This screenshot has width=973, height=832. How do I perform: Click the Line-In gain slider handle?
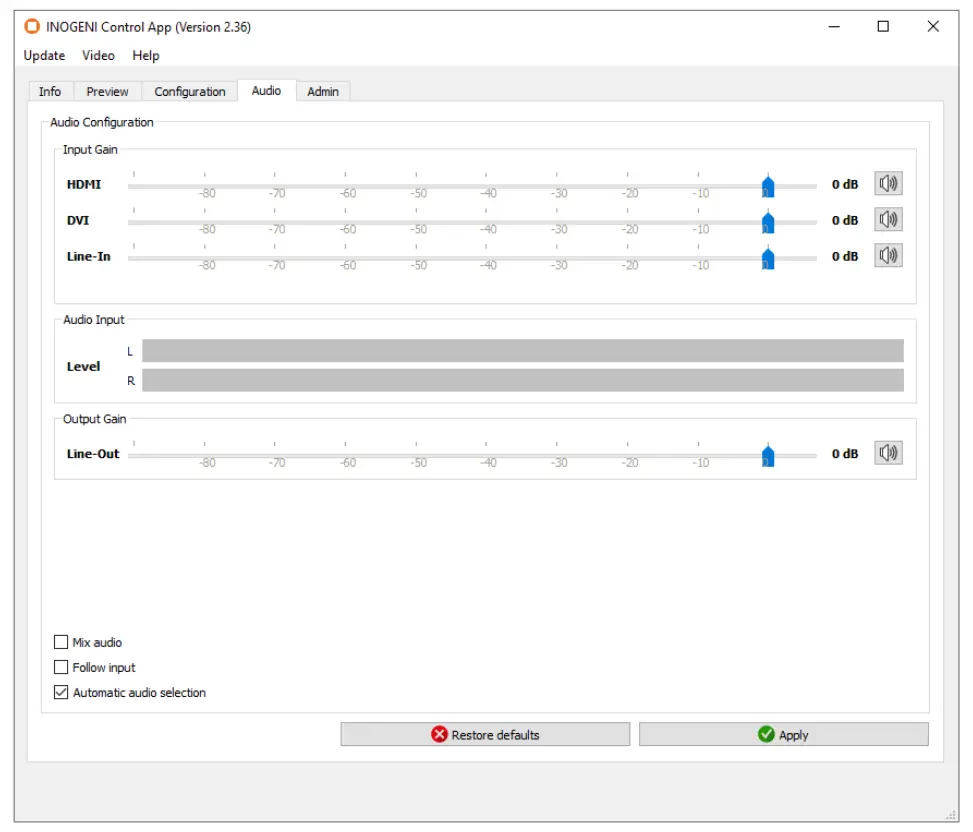(768, 258)
